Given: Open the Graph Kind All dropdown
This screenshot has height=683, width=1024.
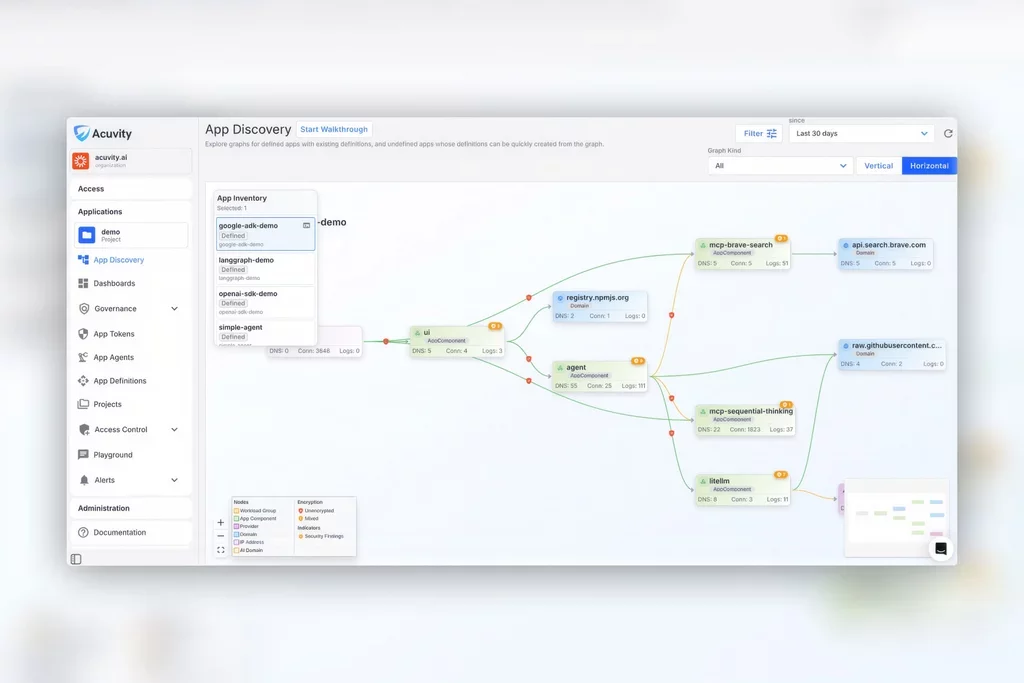Looking at the screenshot, I should point(780,166).
